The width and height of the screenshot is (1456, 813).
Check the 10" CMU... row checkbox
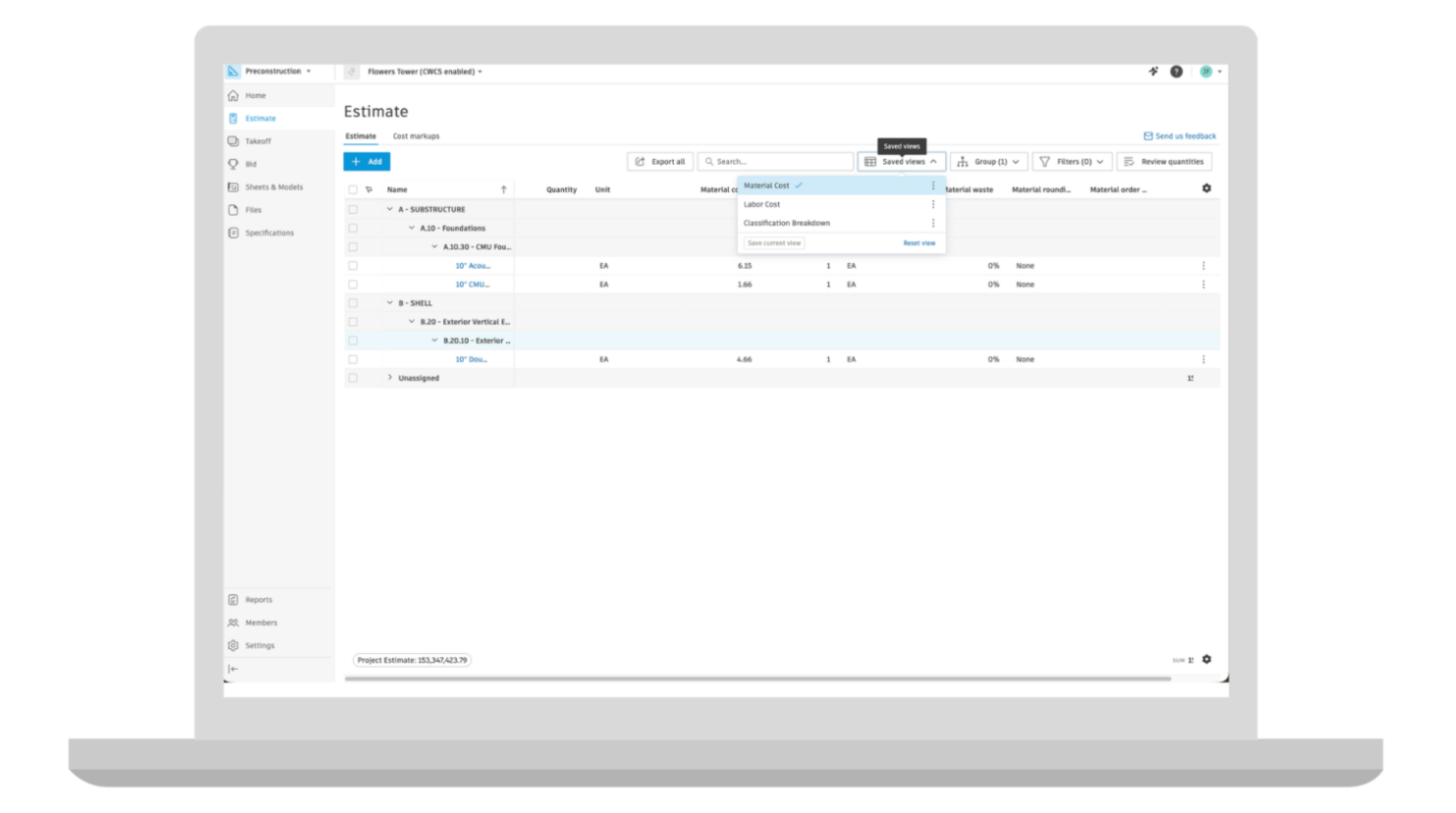point(353,285)
